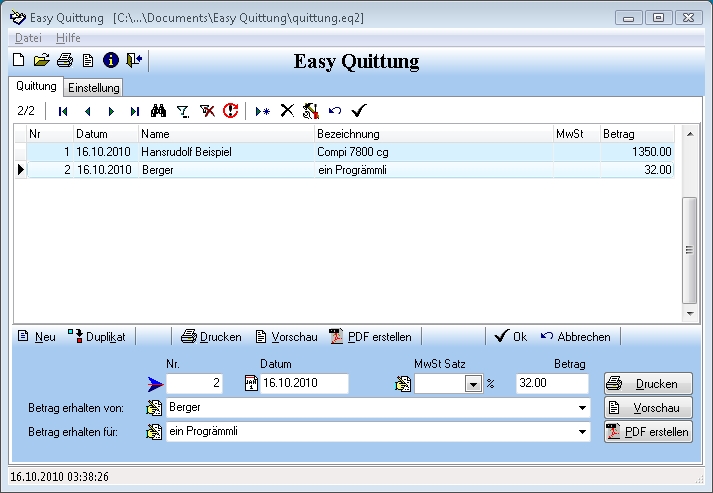The width and height of the screenshot is (713, 493).
Task: Click the Datum column header
Action: click(105, 134)
